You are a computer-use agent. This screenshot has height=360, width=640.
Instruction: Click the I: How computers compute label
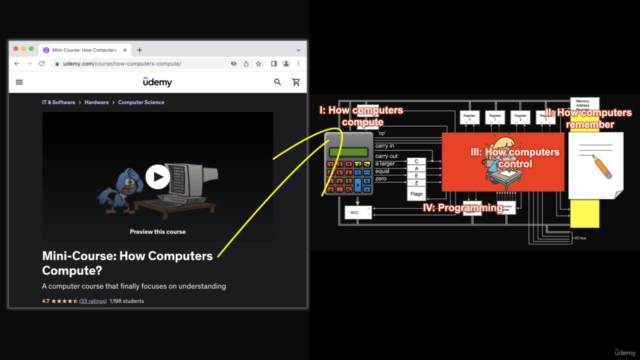(362, 116)
